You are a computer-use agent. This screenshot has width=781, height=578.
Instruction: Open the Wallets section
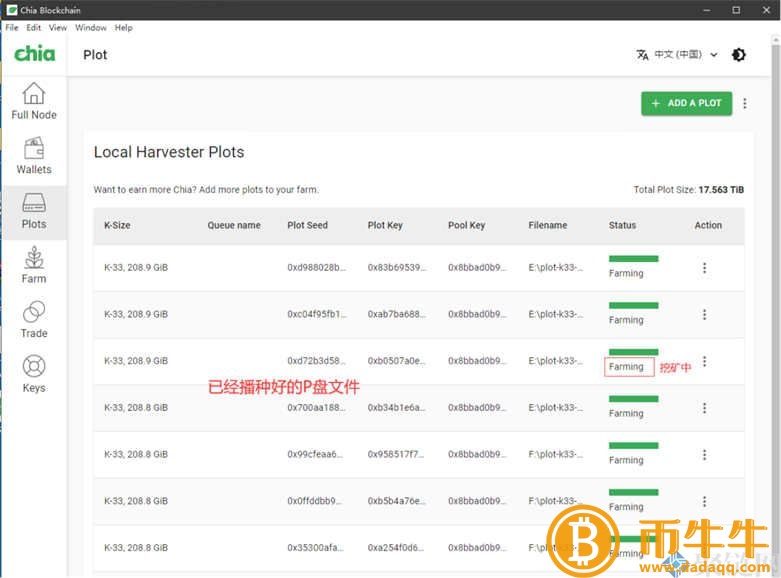34,155
